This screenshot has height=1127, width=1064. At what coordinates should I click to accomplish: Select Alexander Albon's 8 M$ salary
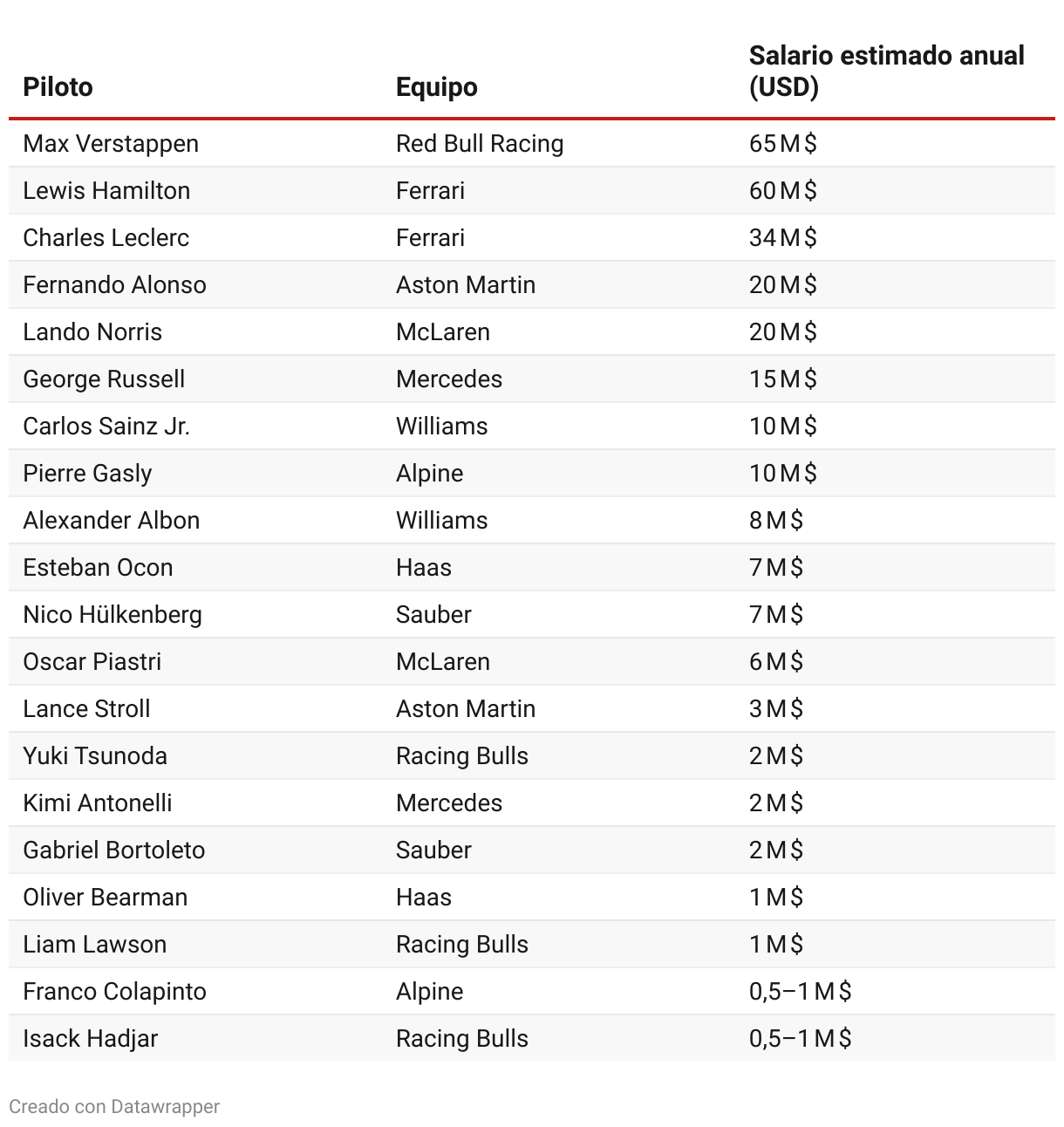(x=775, y=521)
